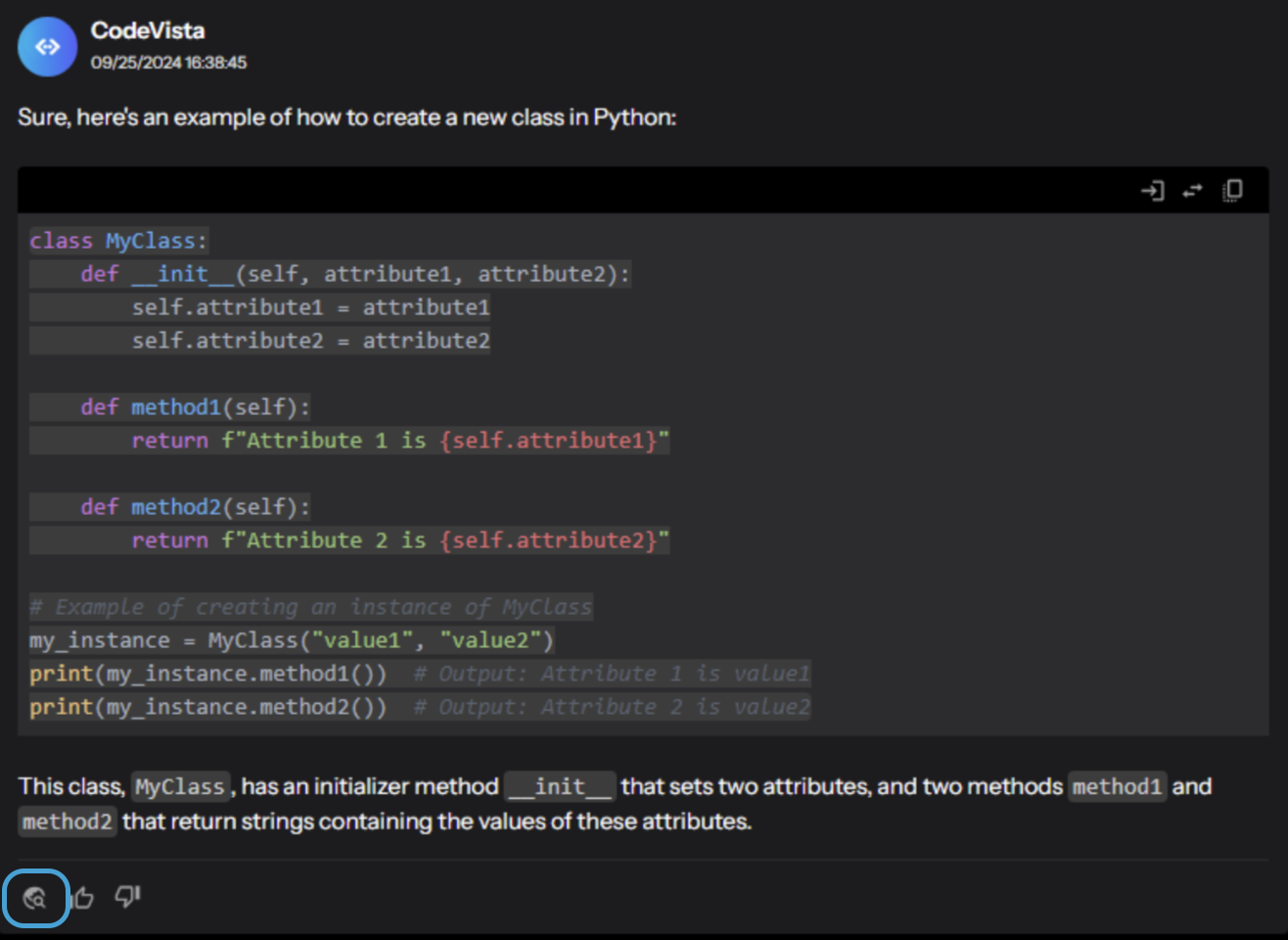This screenshot has height=940, width=1288.
Task: Click the 'print(my_instance.method1())' line
Action: (420, 674)
